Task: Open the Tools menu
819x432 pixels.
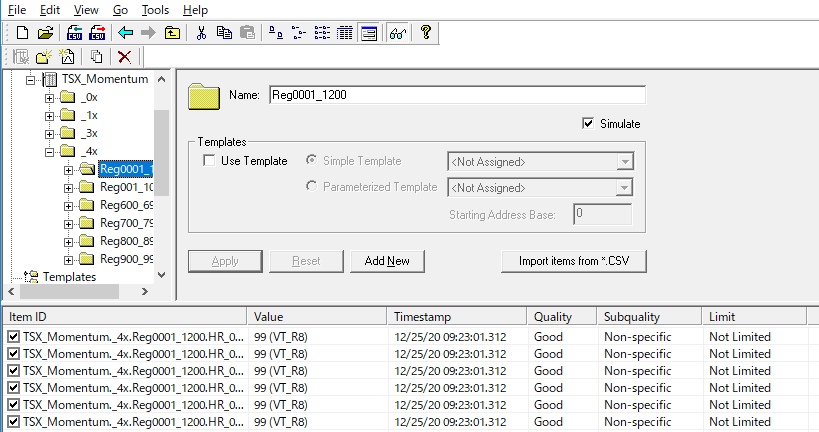Action: [x=155, y=9]
